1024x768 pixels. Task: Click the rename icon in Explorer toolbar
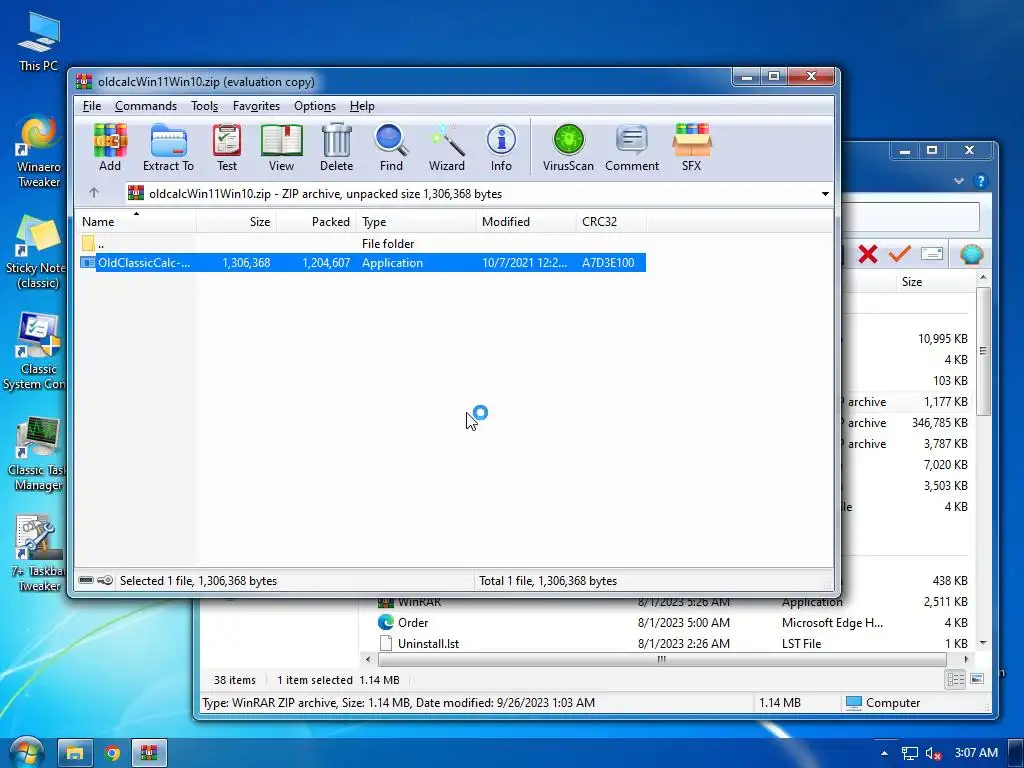coord(932,253)
